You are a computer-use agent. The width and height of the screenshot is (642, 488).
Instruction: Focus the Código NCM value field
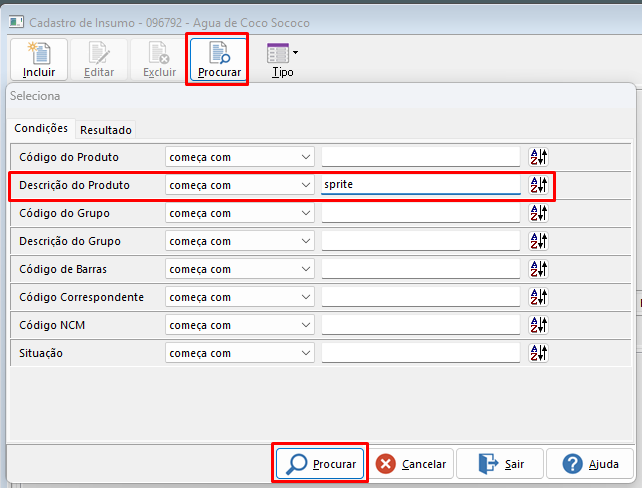(x=421, y=325)
